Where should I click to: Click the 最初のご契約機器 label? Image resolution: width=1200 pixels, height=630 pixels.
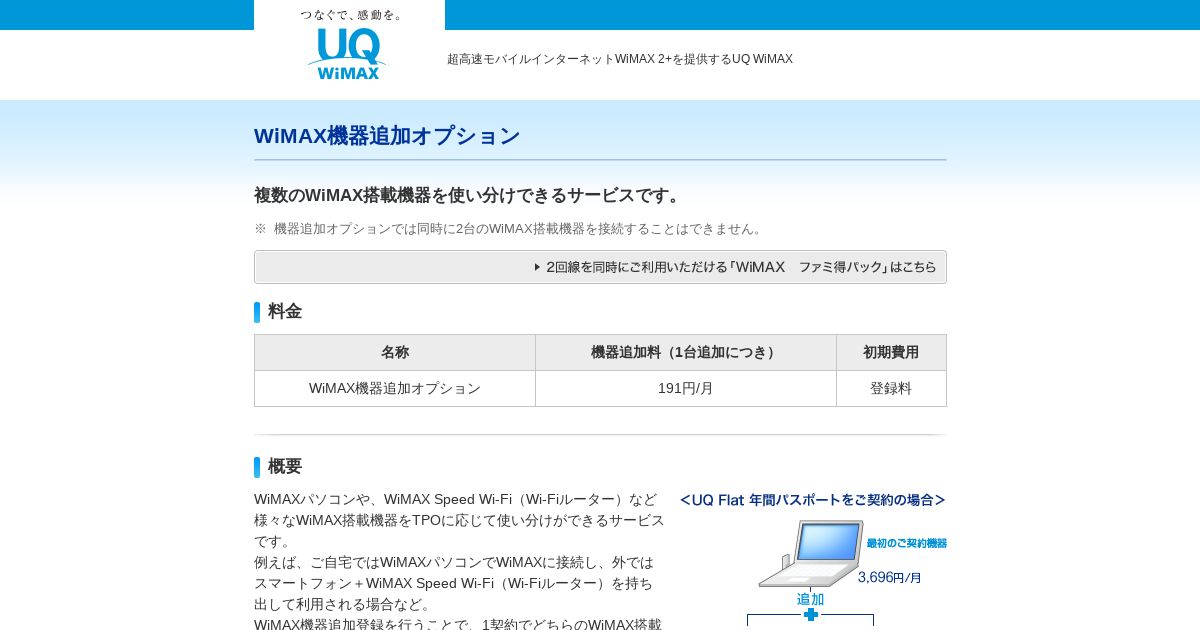coord(906,543)
